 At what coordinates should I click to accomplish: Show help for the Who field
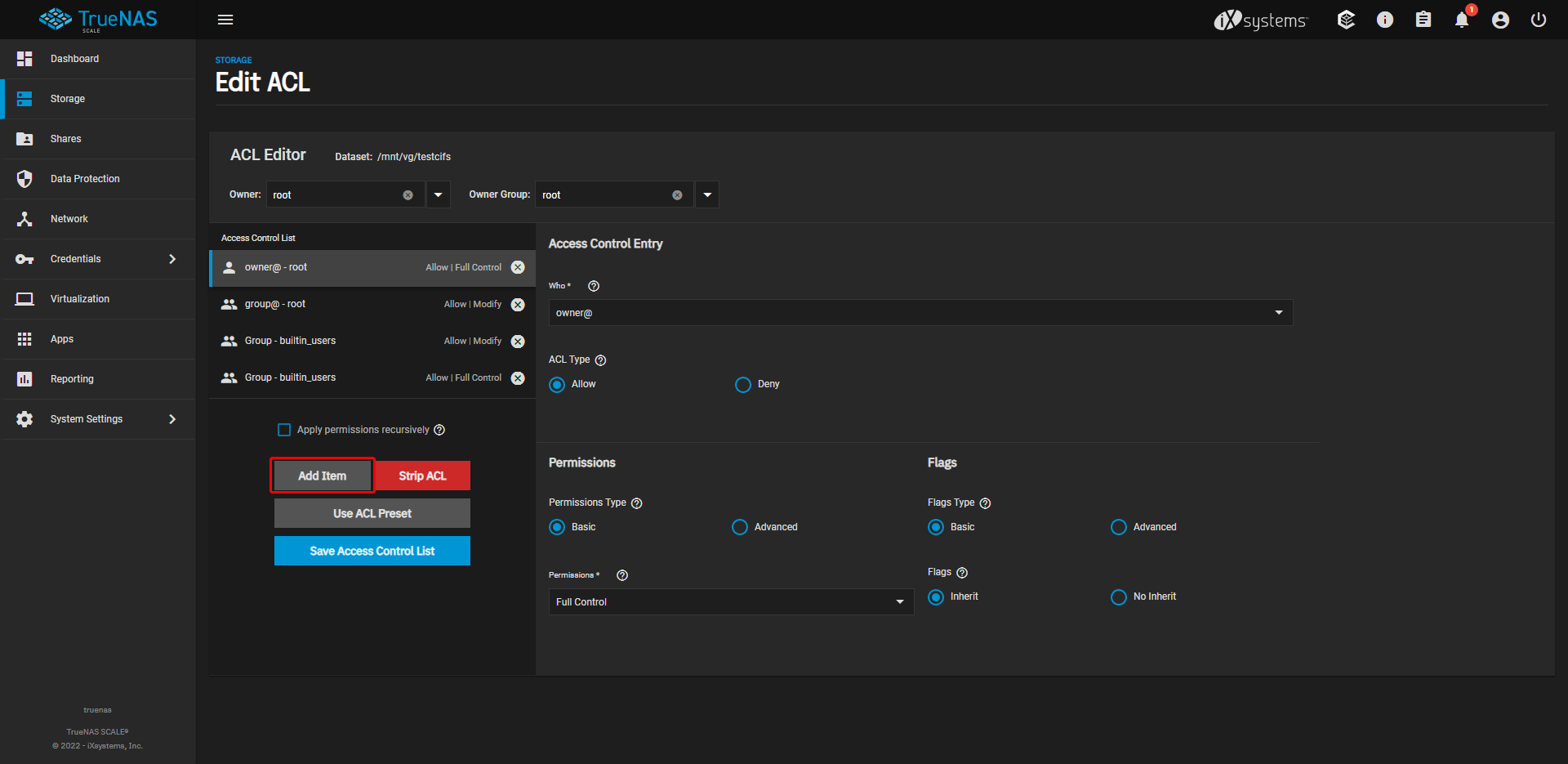[594, 286]
